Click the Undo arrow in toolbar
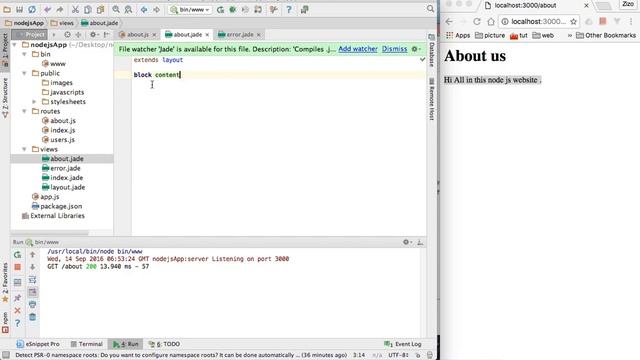The width and height of the screenshot is (640, 360). coord(48,9)
